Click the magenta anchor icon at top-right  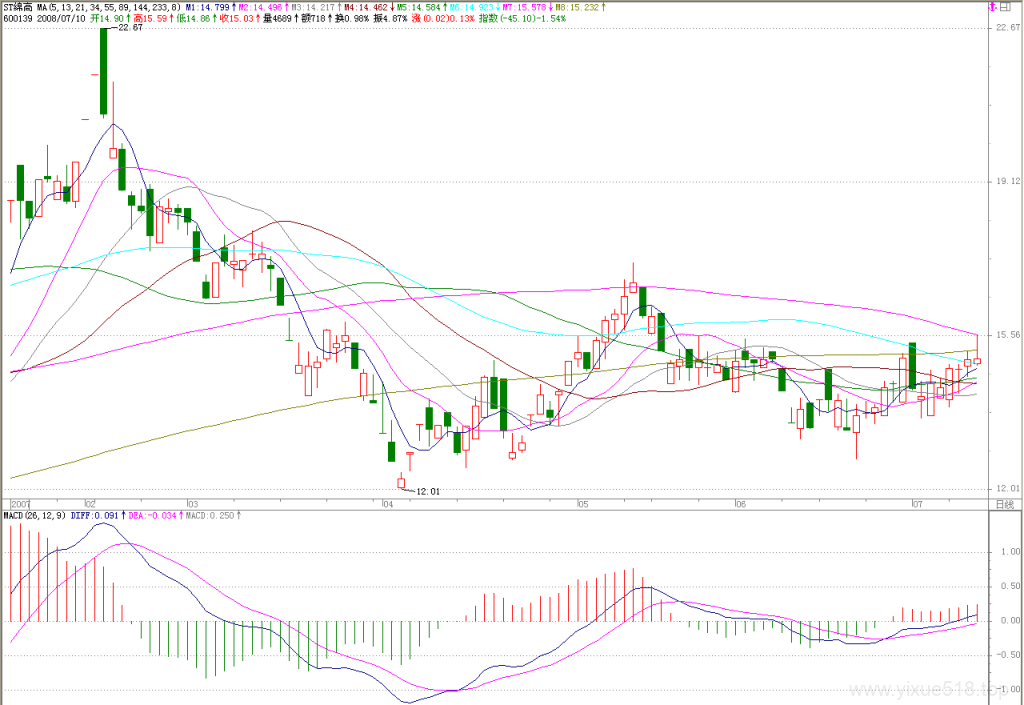click(993, 7)
